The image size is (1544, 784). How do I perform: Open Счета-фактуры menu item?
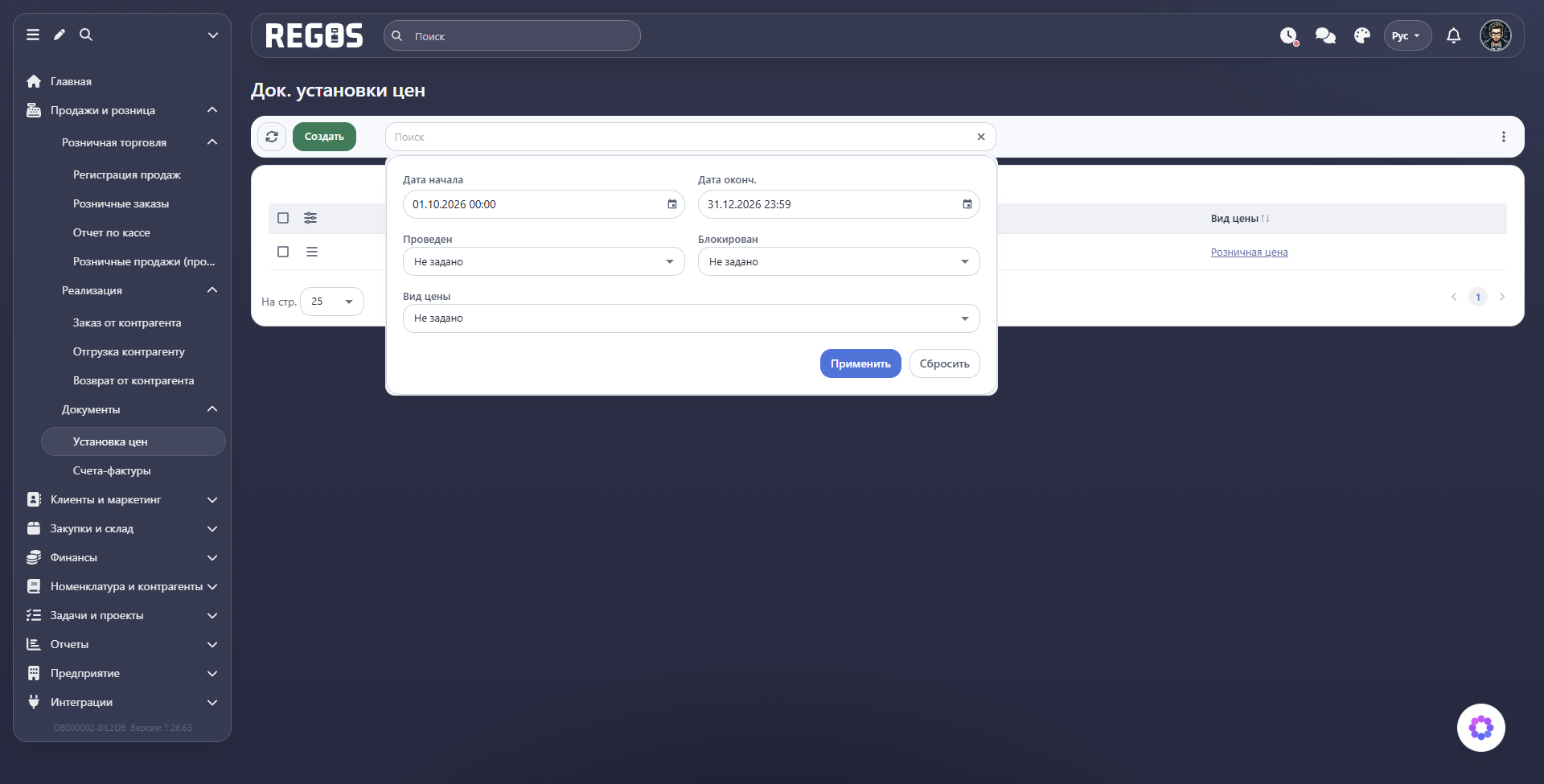[112, 470]
